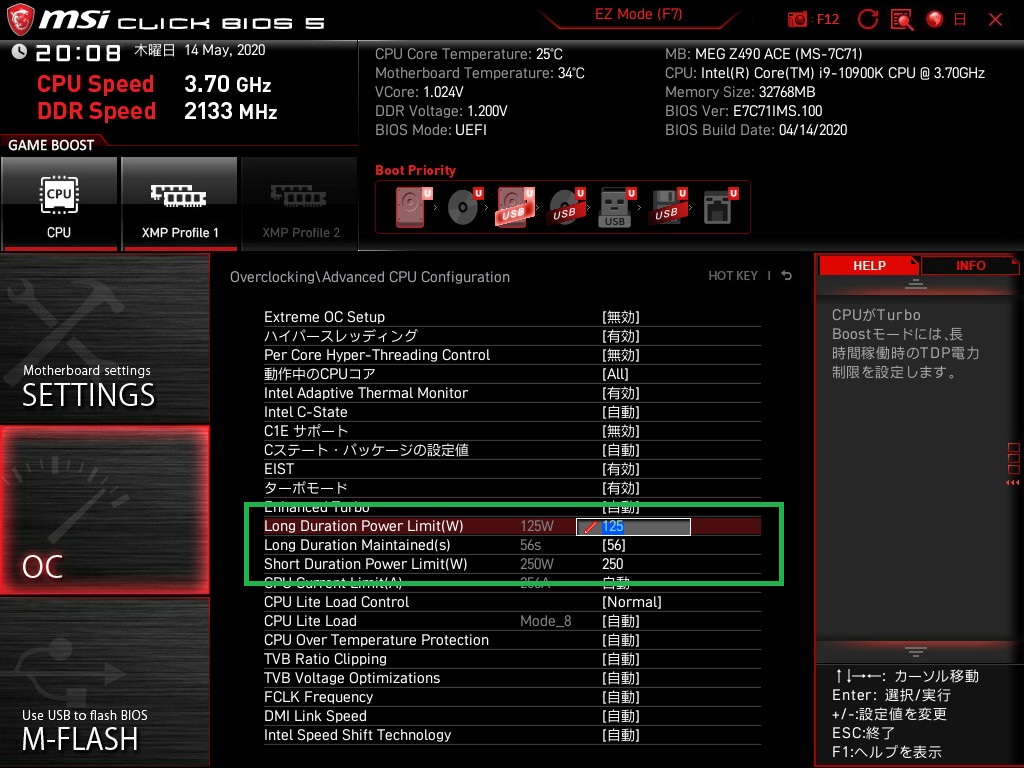Screen dimensions: 1024x768
Task: Click the circular reset arrow icon
Action: 867,19
